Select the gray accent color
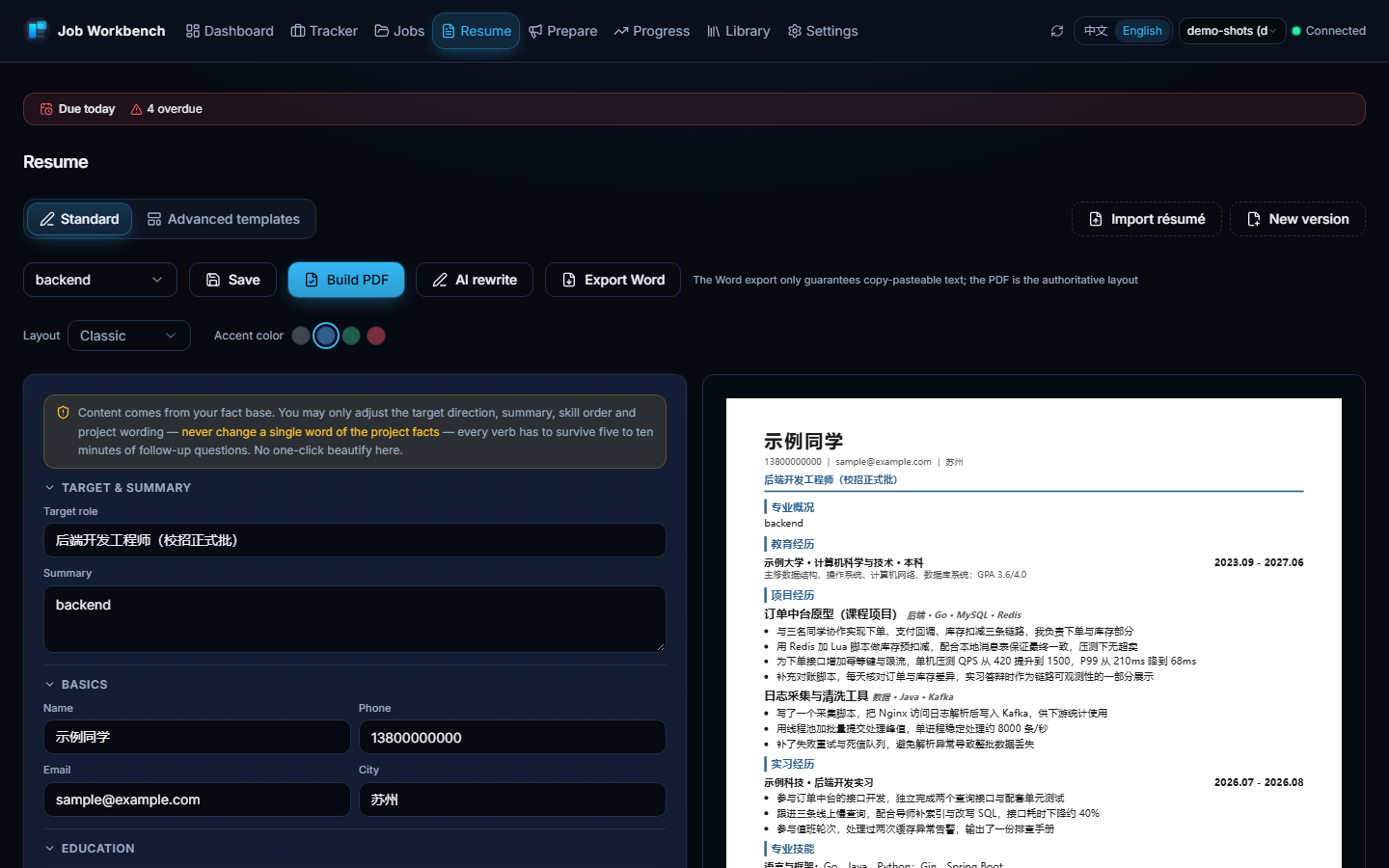 [x=301, y=336]
